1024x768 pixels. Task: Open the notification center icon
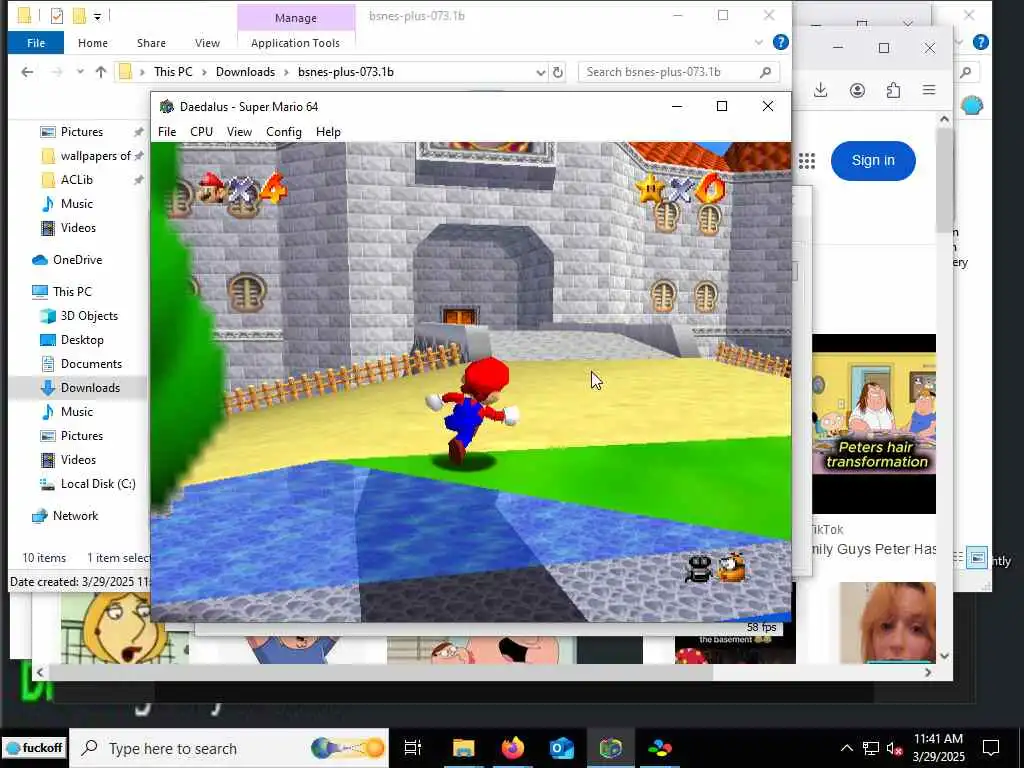click(991, 748)
